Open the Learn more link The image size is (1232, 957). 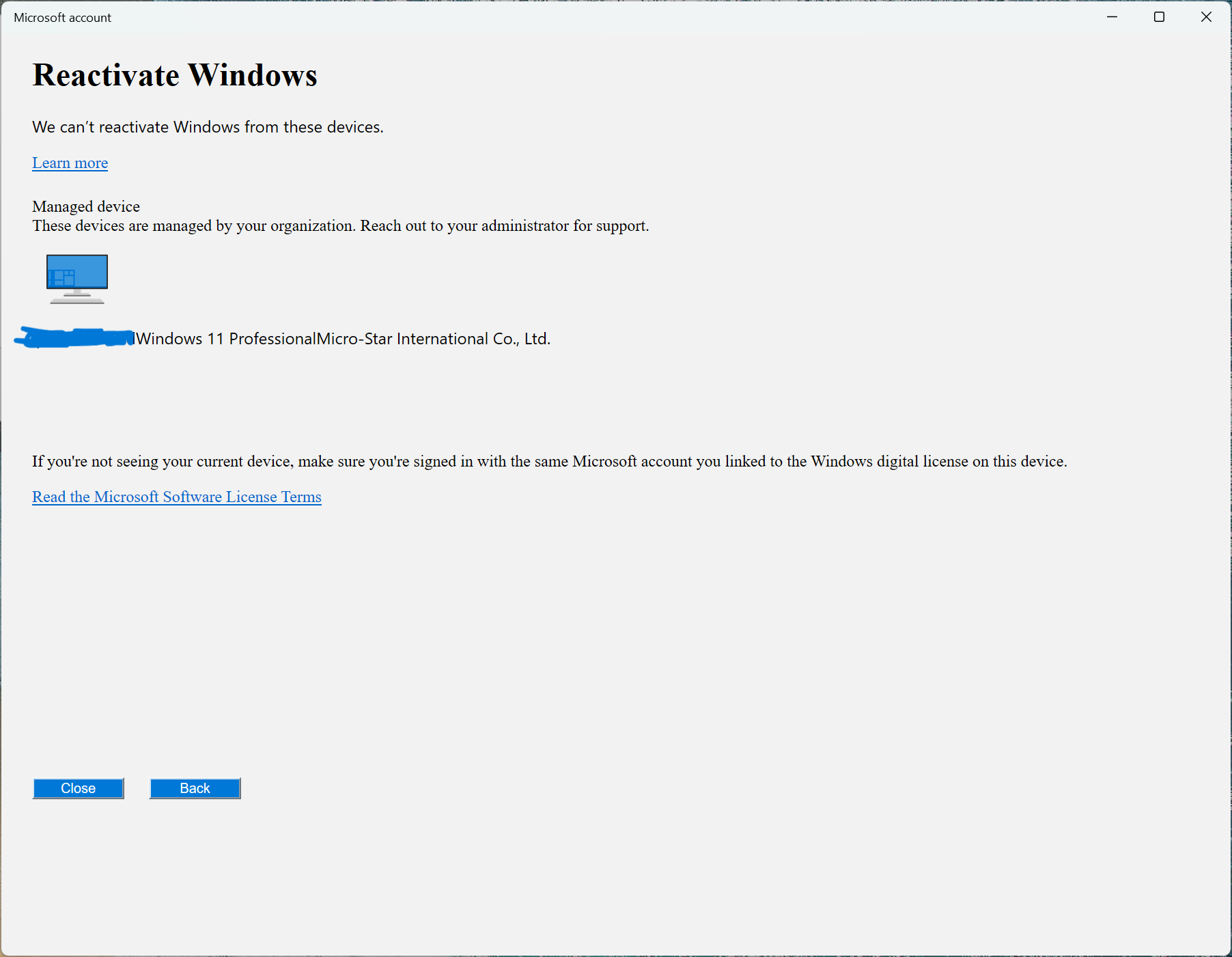[70, 163]
